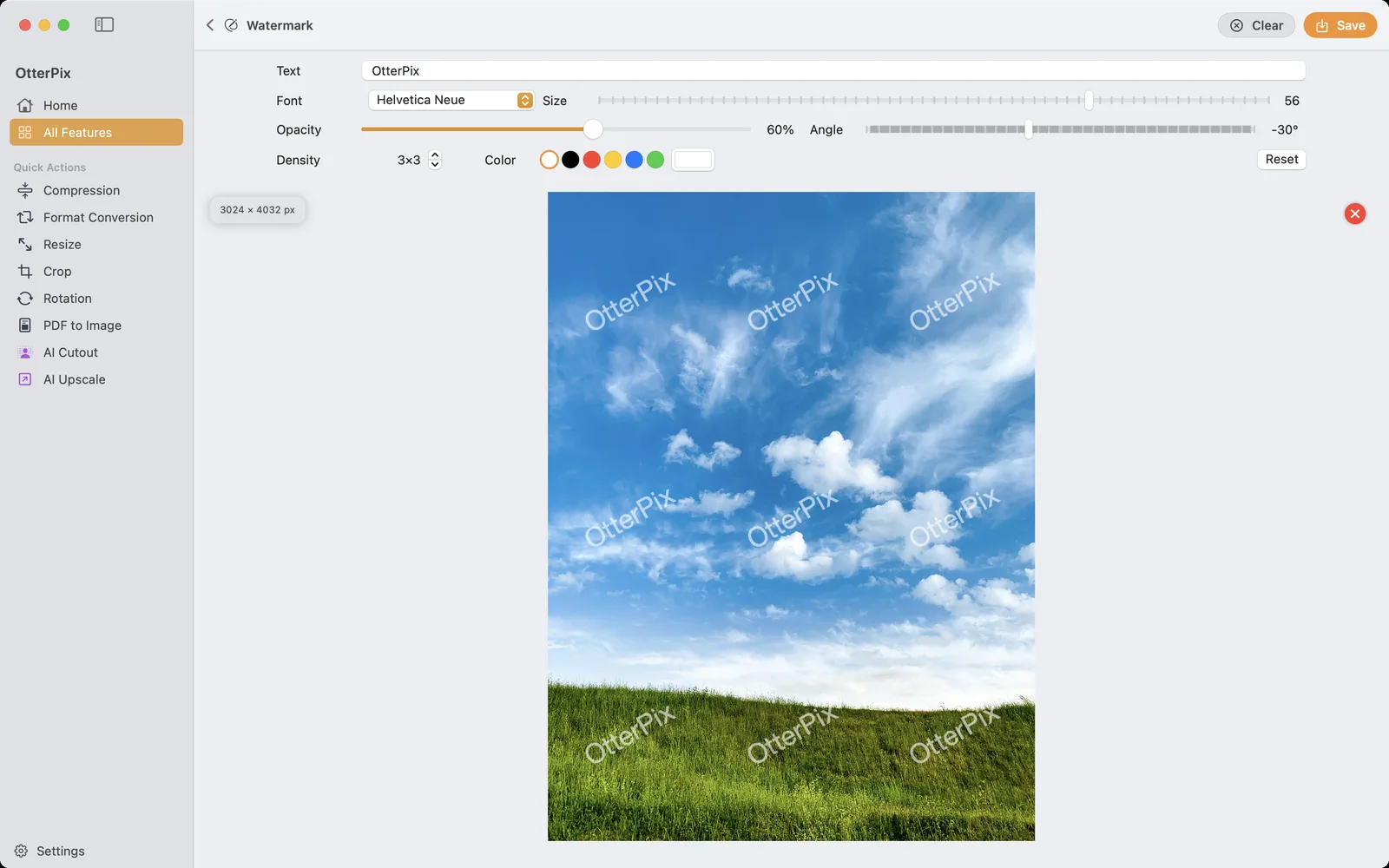The image size is (1389, 868).
Task: Open the custom color well
Action: pyautogui.click(x=693, y=160)
